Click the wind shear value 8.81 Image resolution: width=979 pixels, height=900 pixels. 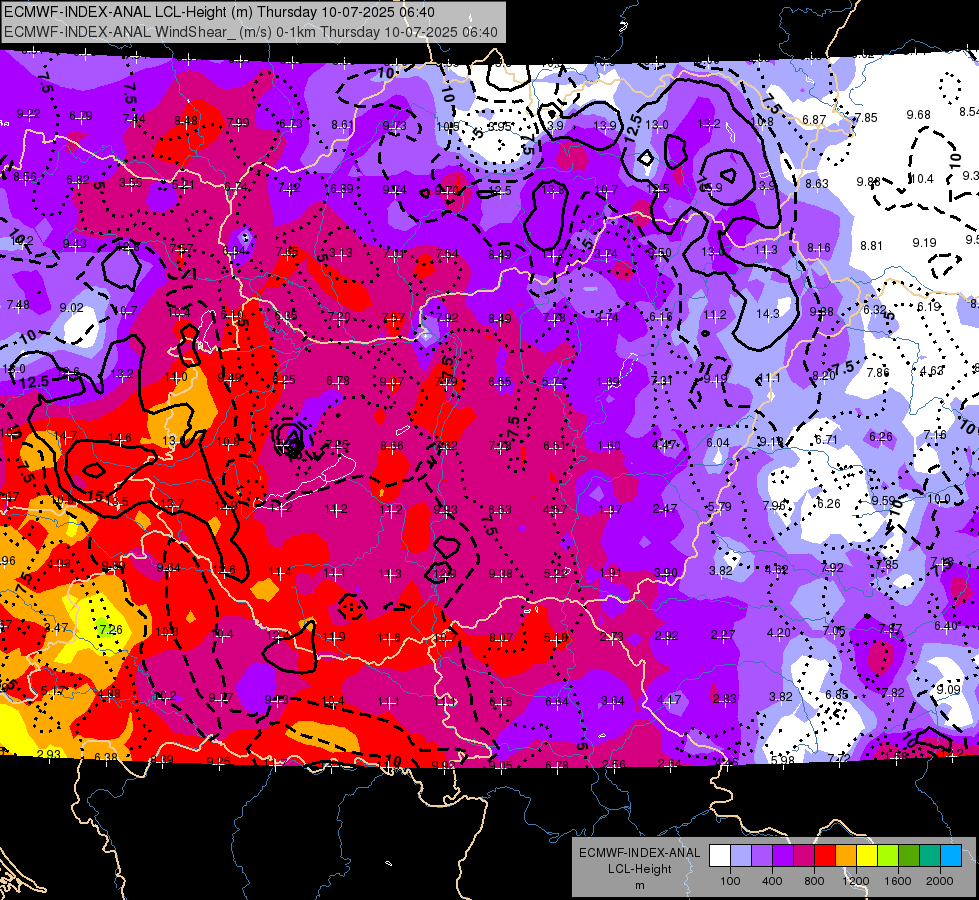click(871, 245)
